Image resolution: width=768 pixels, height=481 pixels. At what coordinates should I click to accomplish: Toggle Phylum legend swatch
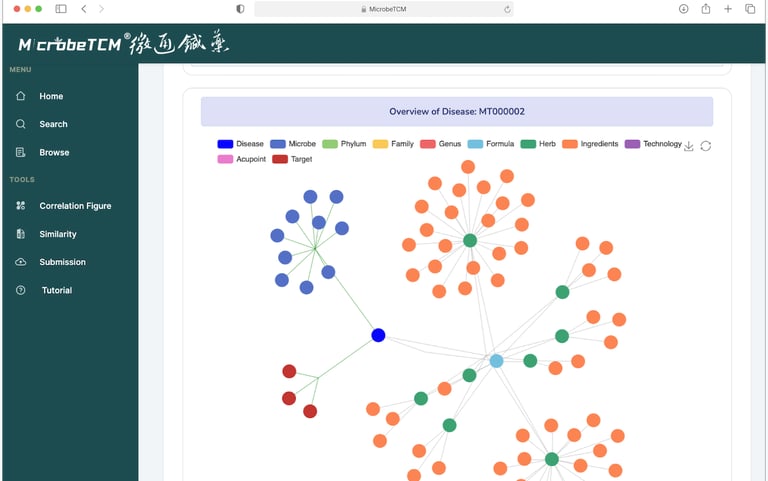coord(330,144)
